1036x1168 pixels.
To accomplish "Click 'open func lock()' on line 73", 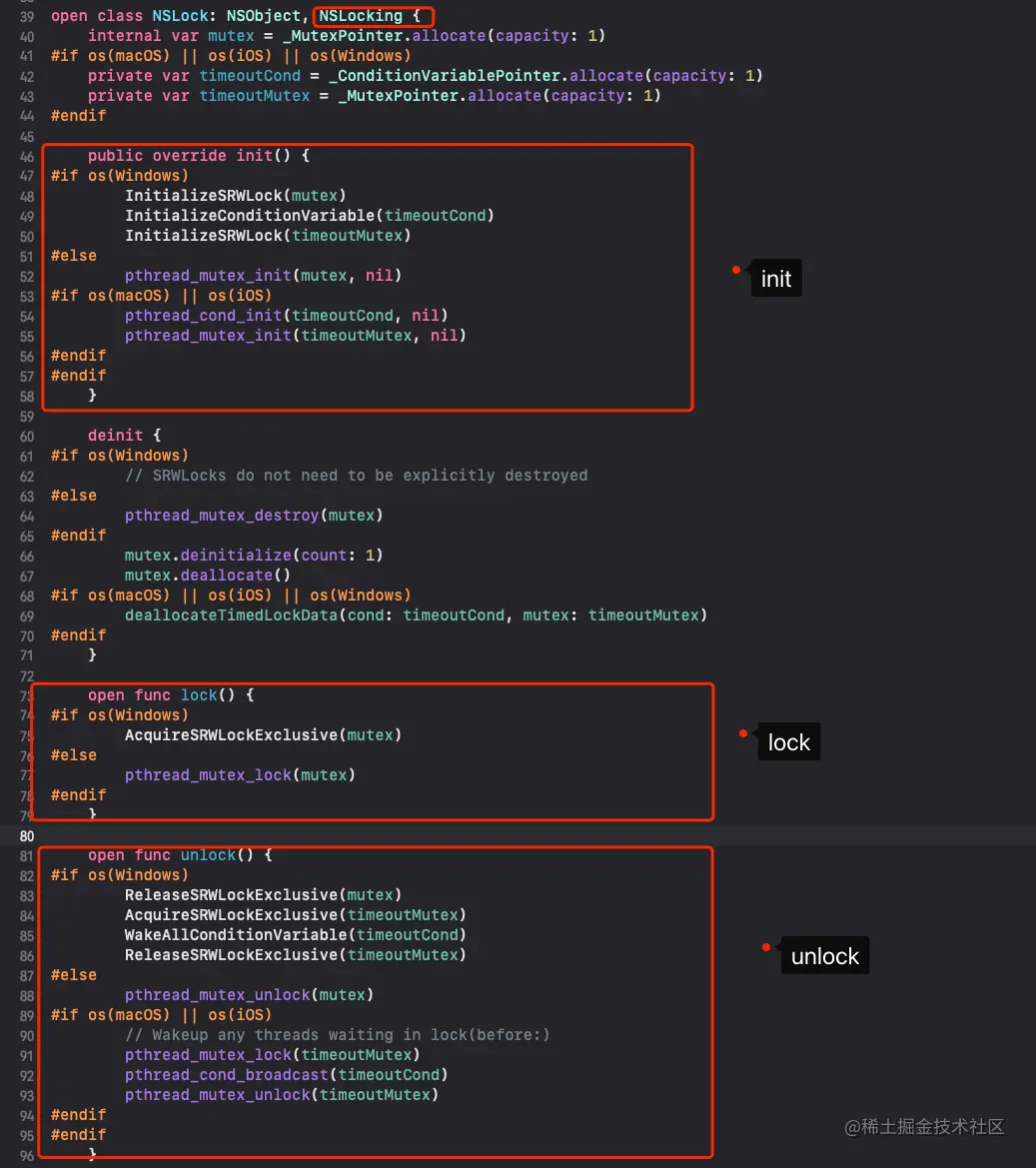I will [162, 695].
